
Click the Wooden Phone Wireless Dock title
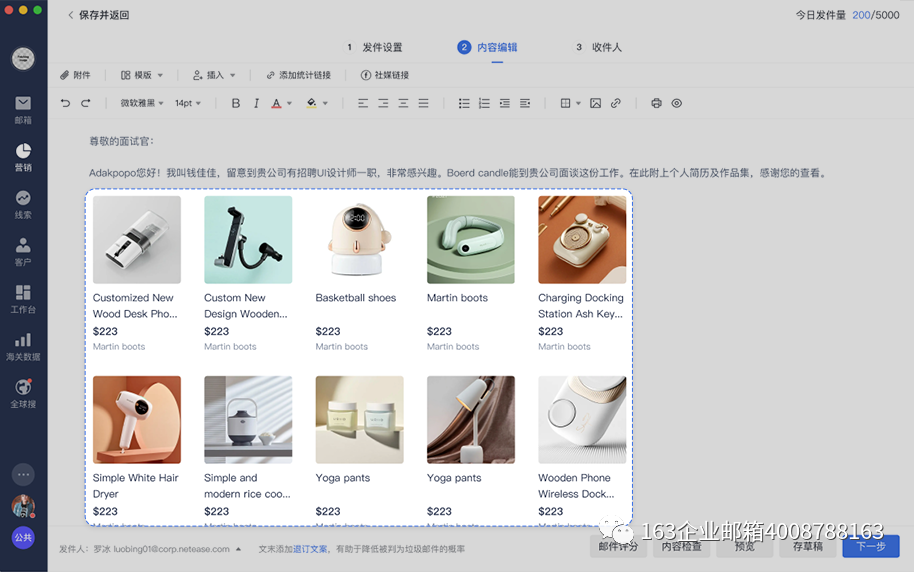[x=576, y=486]
